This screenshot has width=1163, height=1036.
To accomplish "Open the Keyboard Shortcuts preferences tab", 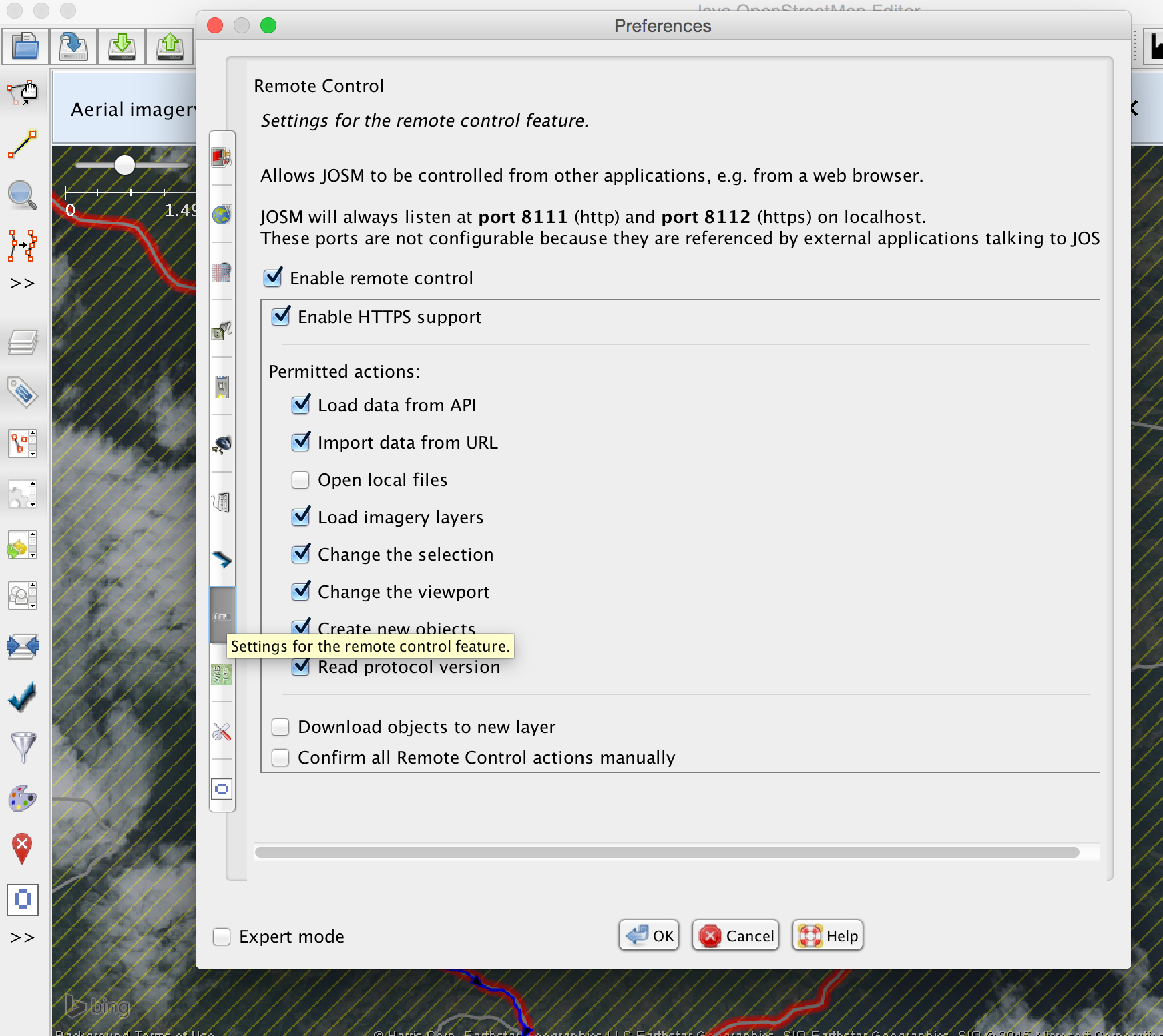I will (x=222, y=502).
